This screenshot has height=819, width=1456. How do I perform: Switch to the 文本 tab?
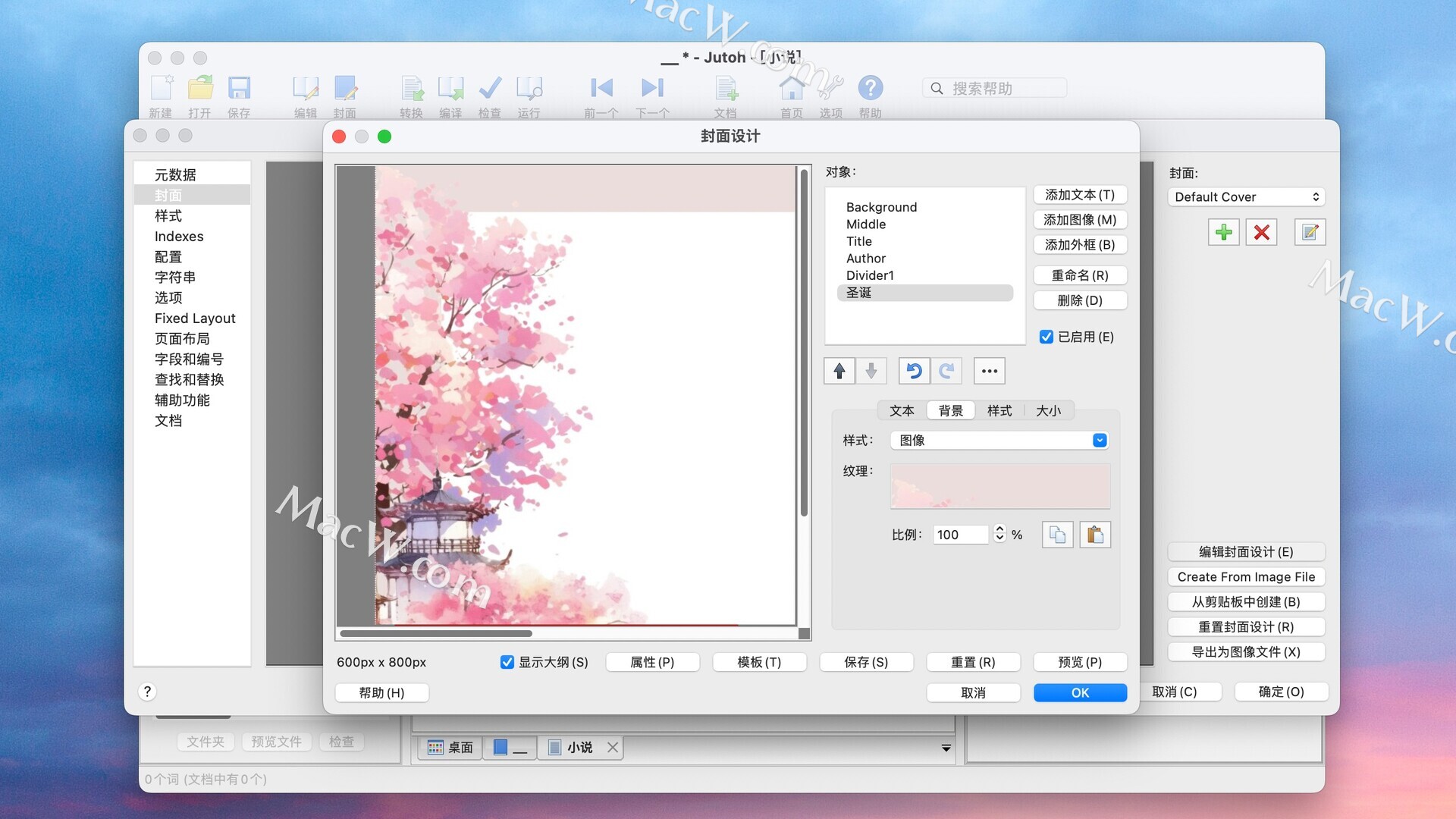[902, 410]
